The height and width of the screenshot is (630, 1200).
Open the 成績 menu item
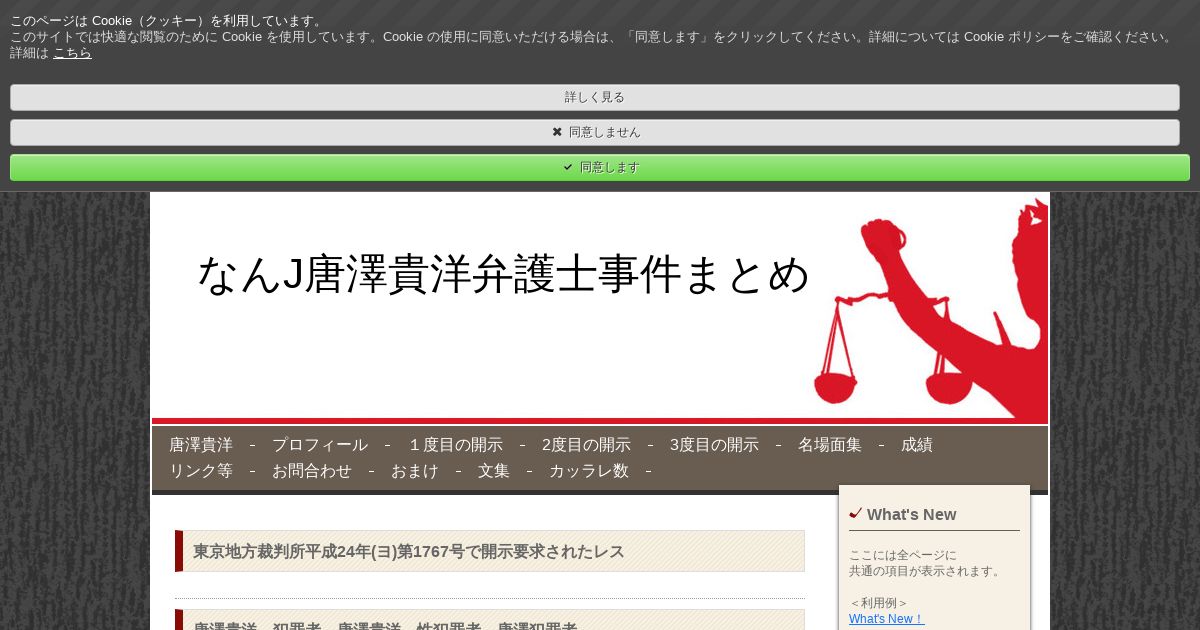point(917,445)
